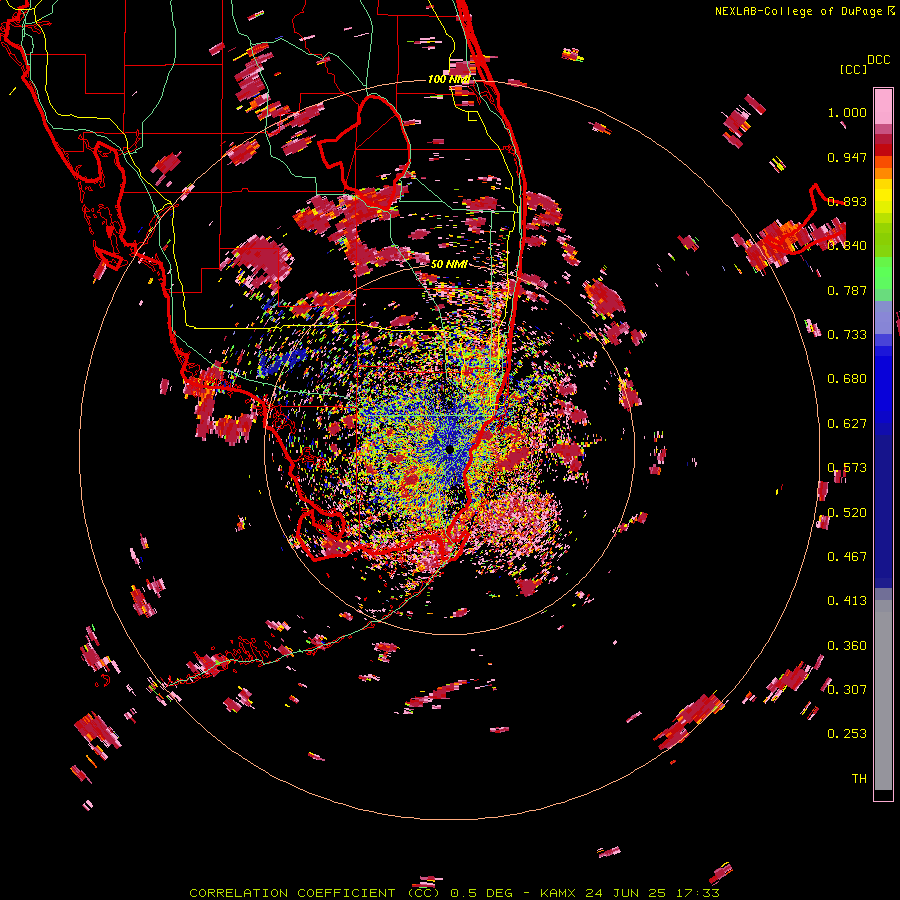
Task: Click the 0.787 scale value
Action: coord(847,290)
